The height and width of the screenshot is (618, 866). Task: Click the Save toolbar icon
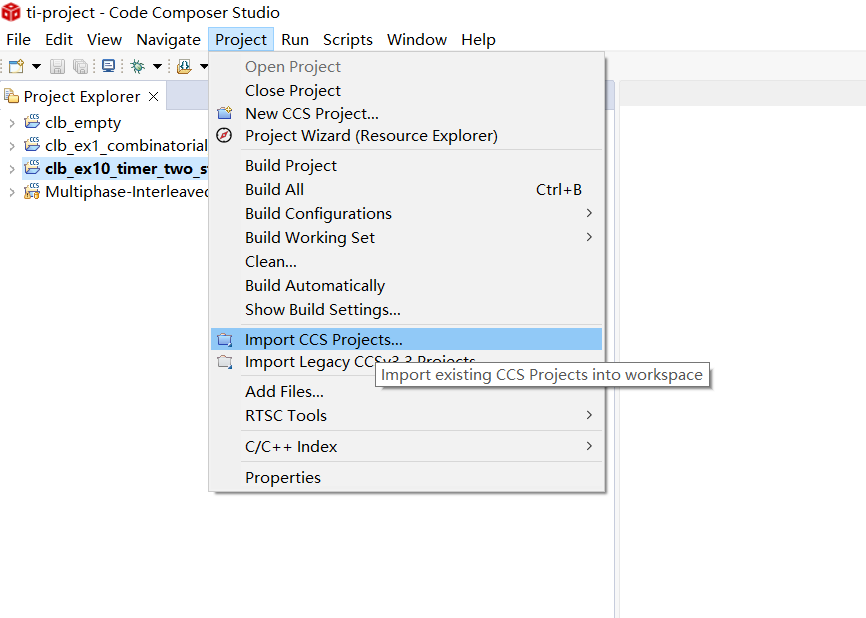click(x=56, y=66)
